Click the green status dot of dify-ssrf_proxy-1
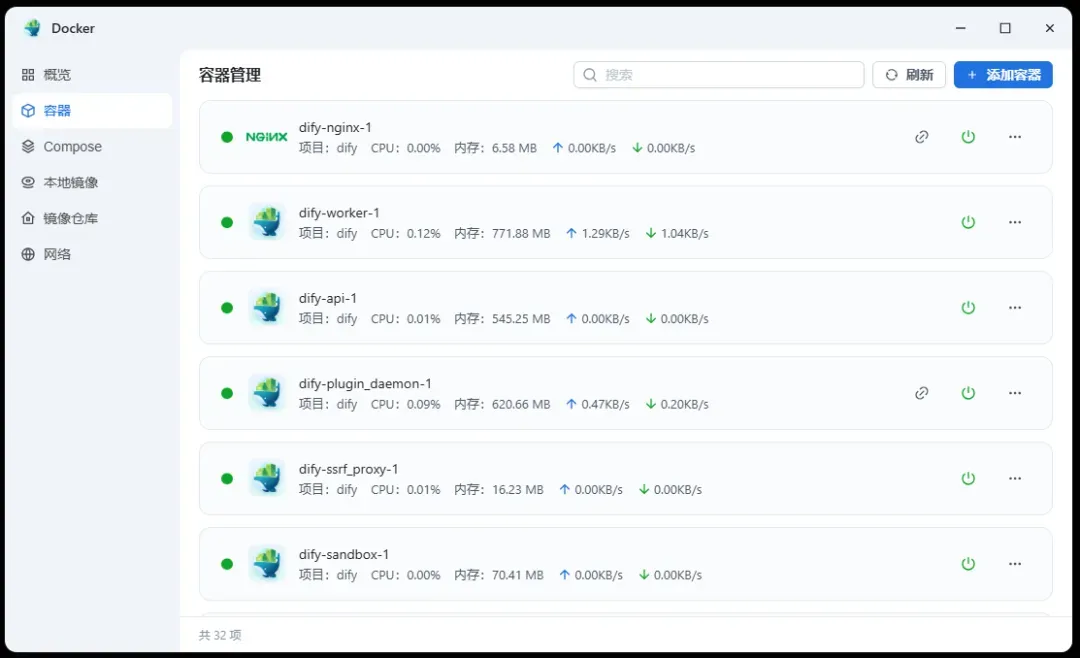The image size is (1080, 658). pyautogui.click(x=227, y=478)
